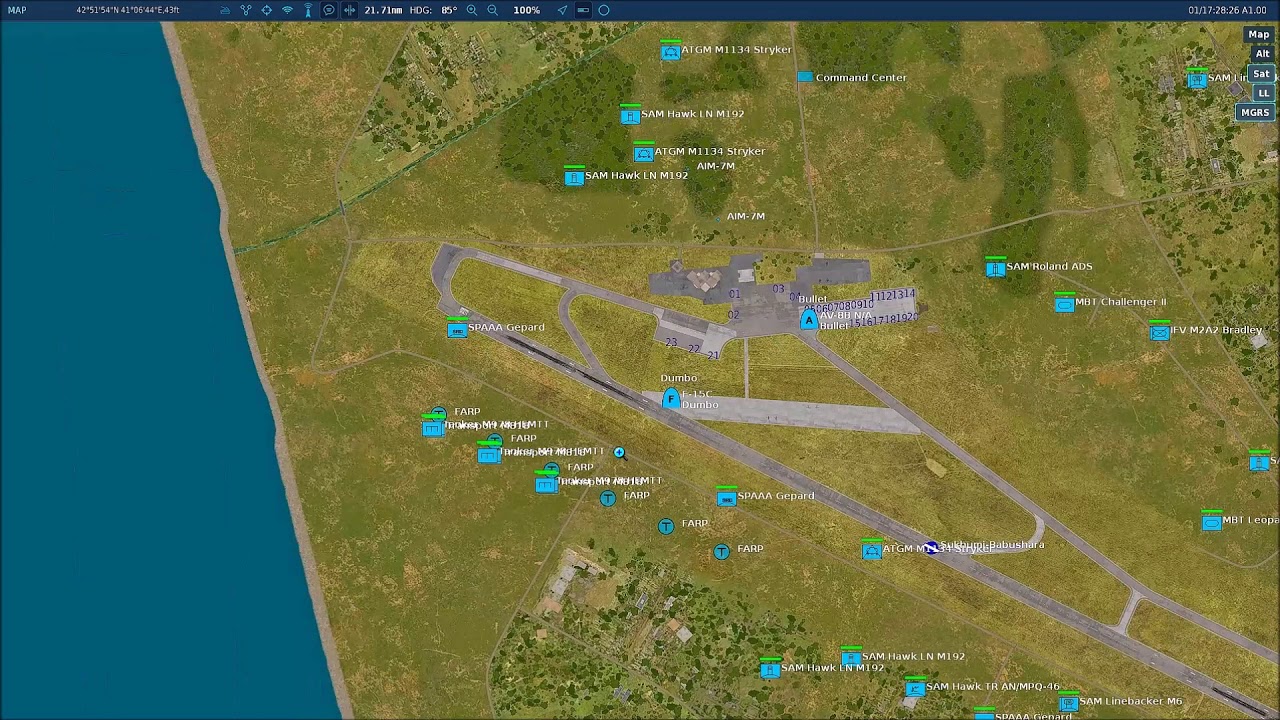Toggle LL coordinate format
The height and width of the screenshot is (720, 1280).
(x=1263, y=93)
